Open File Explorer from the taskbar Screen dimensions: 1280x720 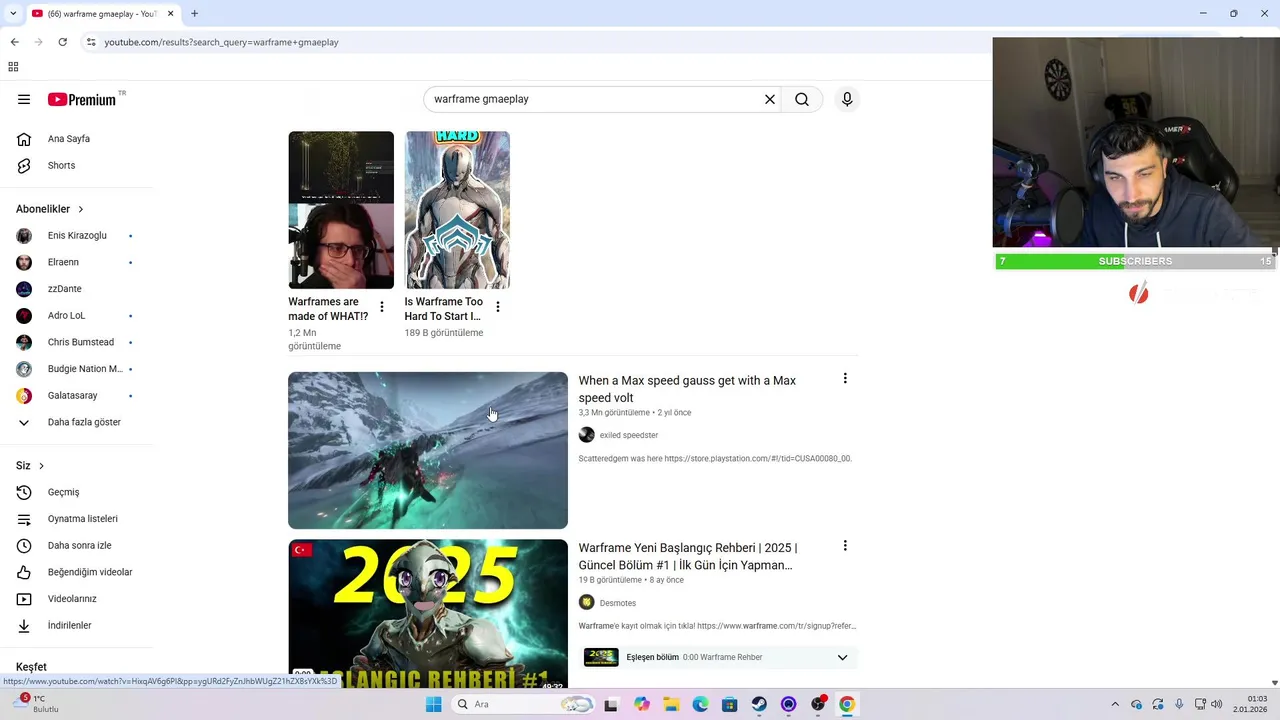click(671, 704)
